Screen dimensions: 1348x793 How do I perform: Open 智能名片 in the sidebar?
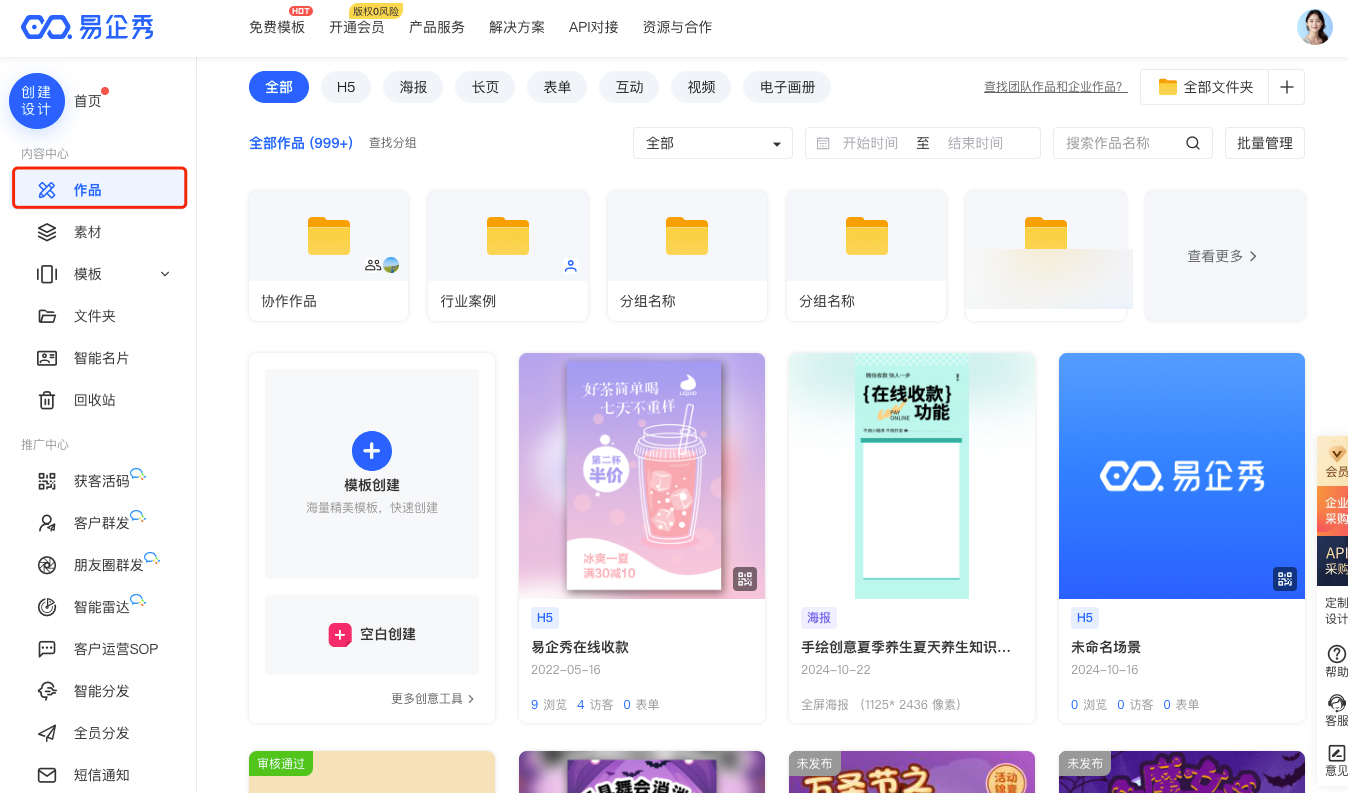pyautogui.click(x=101, y=358)
